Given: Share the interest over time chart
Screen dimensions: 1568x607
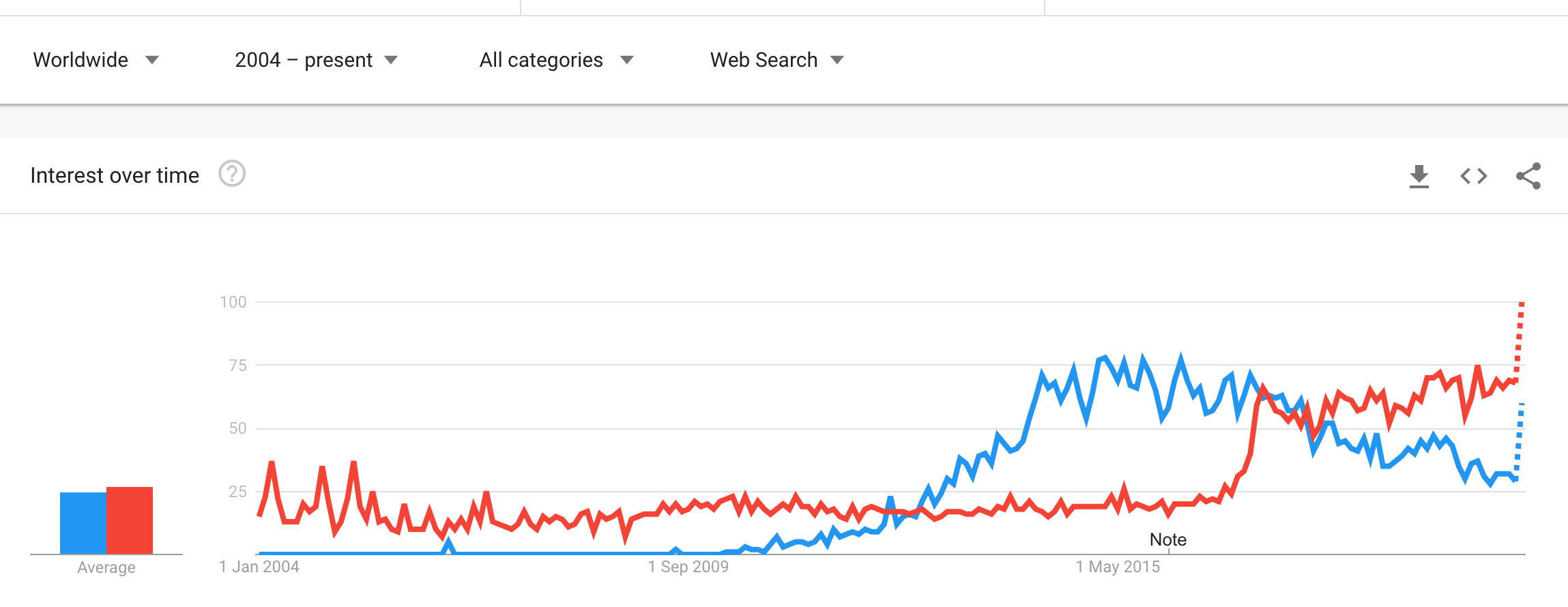Looking at the screenshot, I should tap(1528, 176).
